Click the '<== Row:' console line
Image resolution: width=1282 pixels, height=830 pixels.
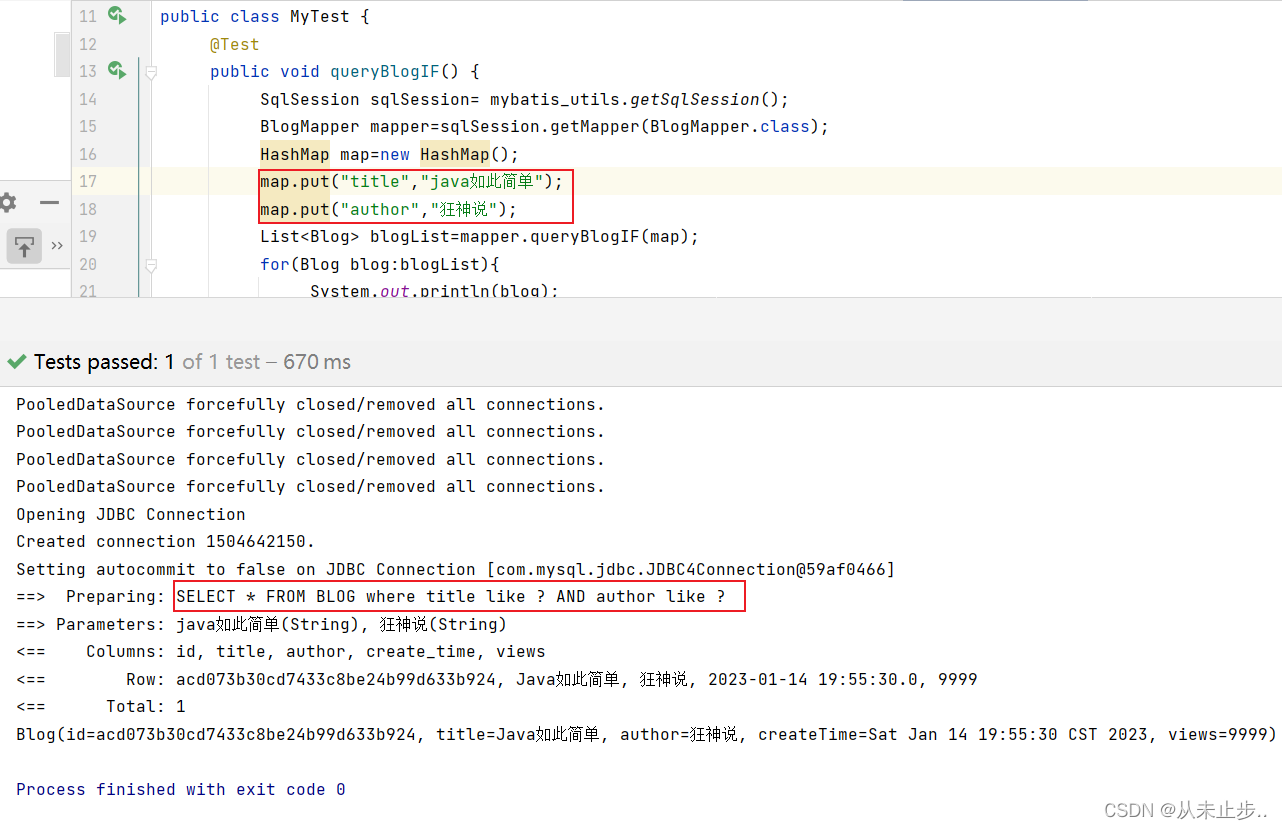[x=497, y=679]
